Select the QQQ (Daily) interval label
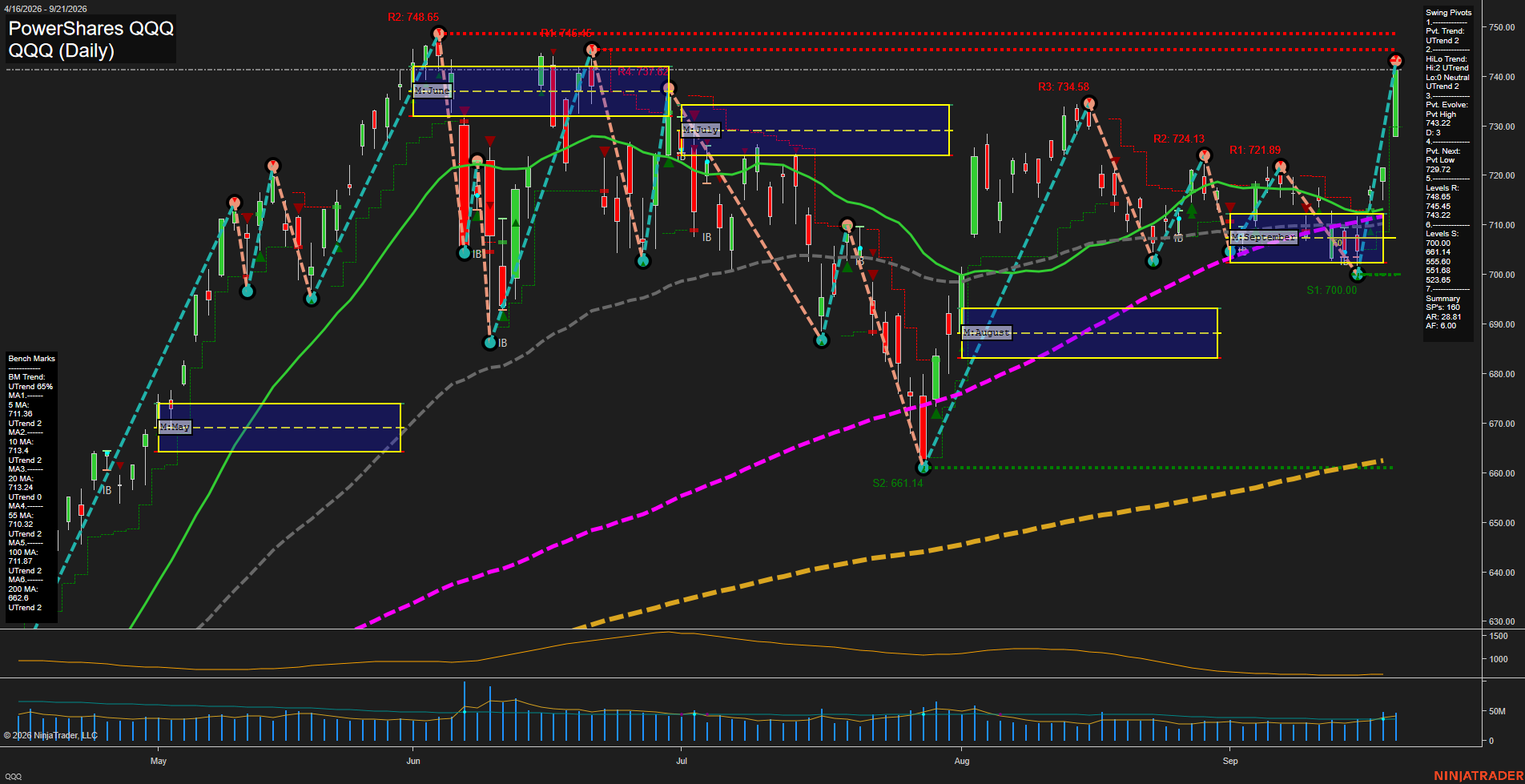 (62, 50)
